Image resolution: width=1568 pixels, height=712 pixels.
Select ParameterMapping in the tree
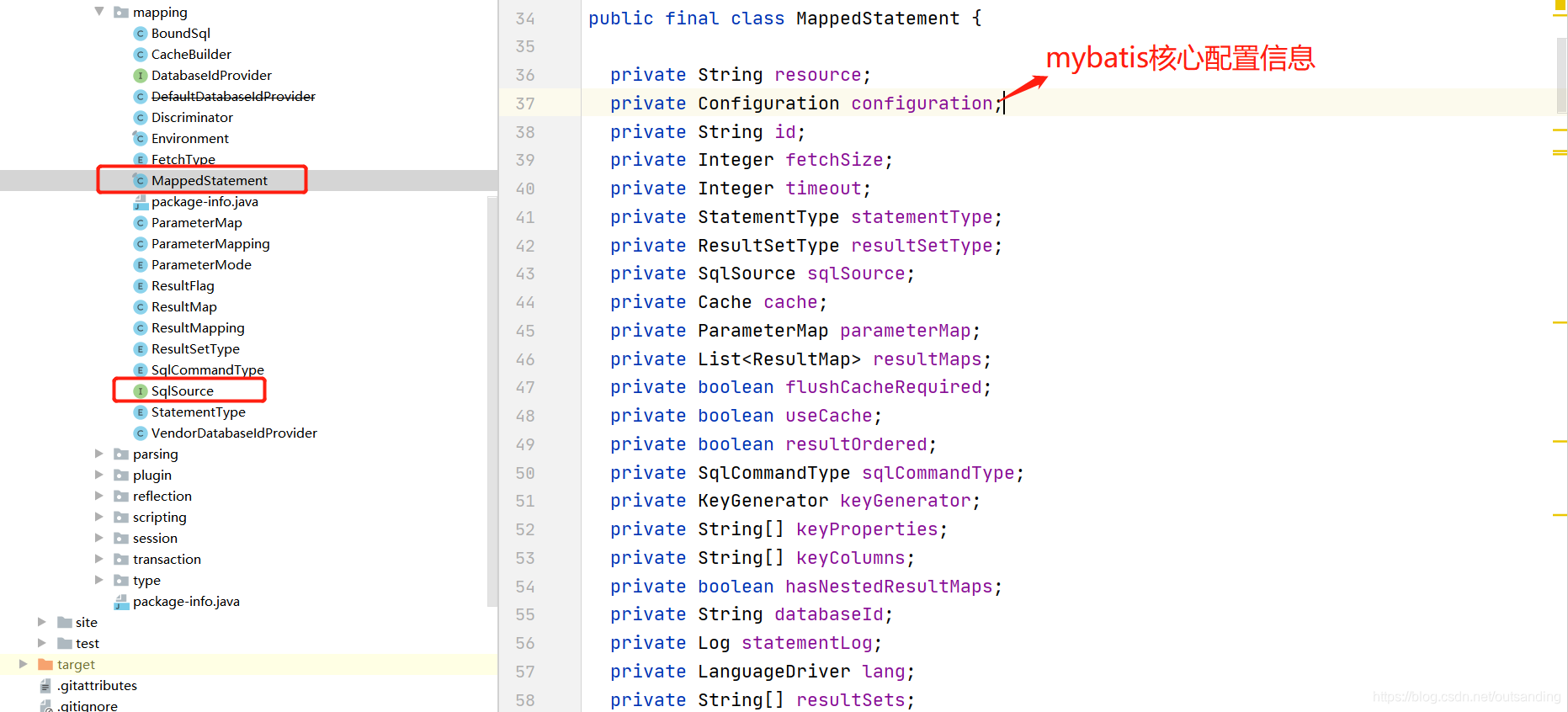(x=210, y=244)
